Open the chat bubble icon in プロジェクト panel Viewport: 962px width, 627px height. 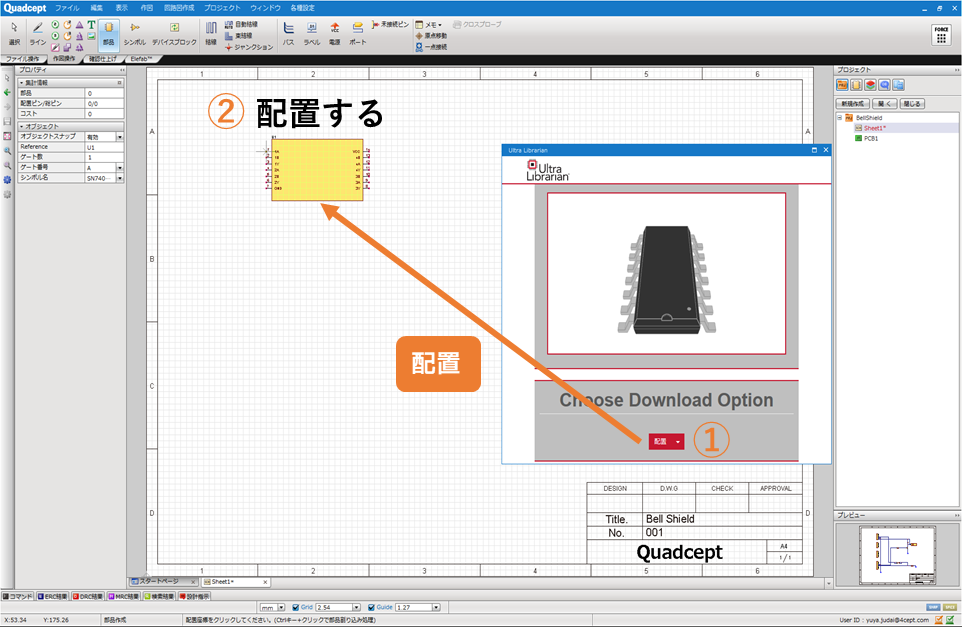(884, 85)
